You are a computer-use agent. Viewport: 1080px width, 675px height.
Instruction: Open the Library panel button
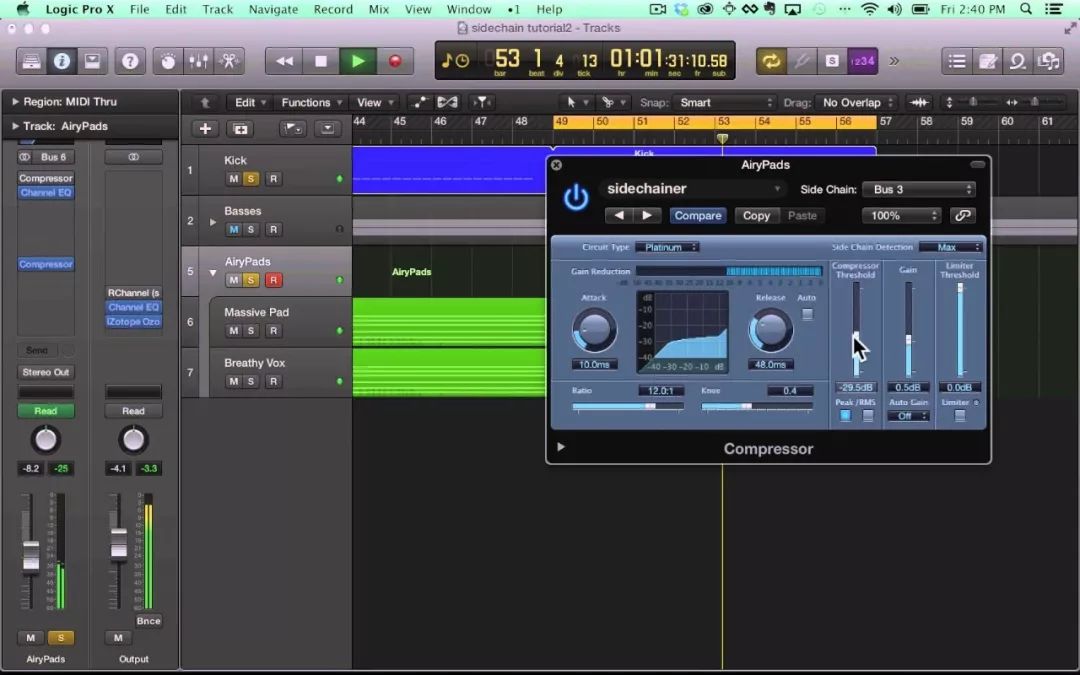point(31,61)
